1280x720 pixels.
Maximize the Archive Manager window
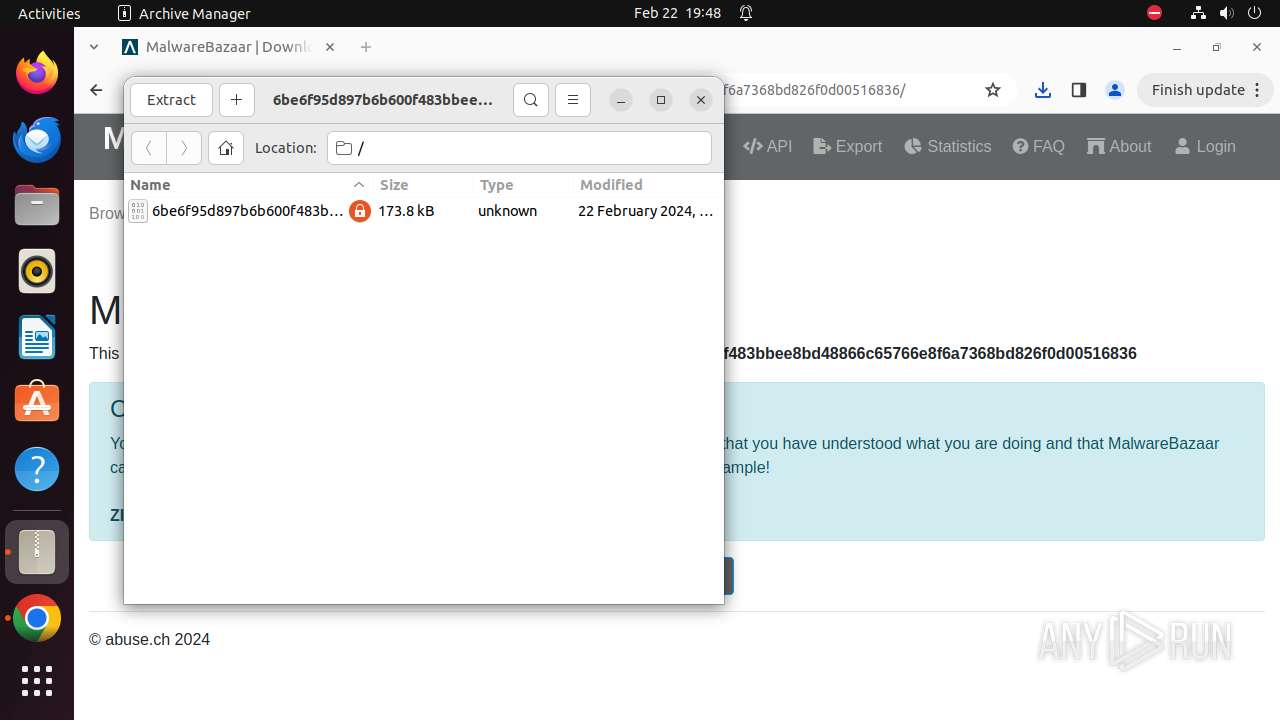point(661,100)
